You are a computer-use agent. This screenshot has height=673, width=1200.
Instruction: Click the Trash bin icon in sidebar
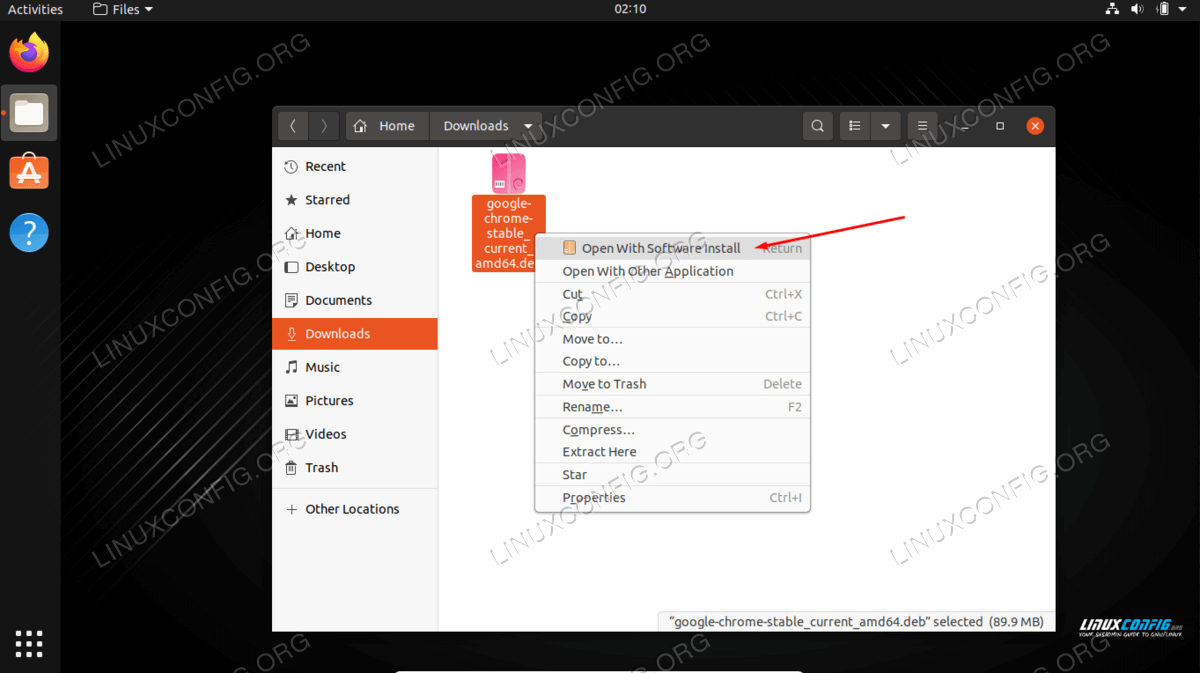coord(291,468)
